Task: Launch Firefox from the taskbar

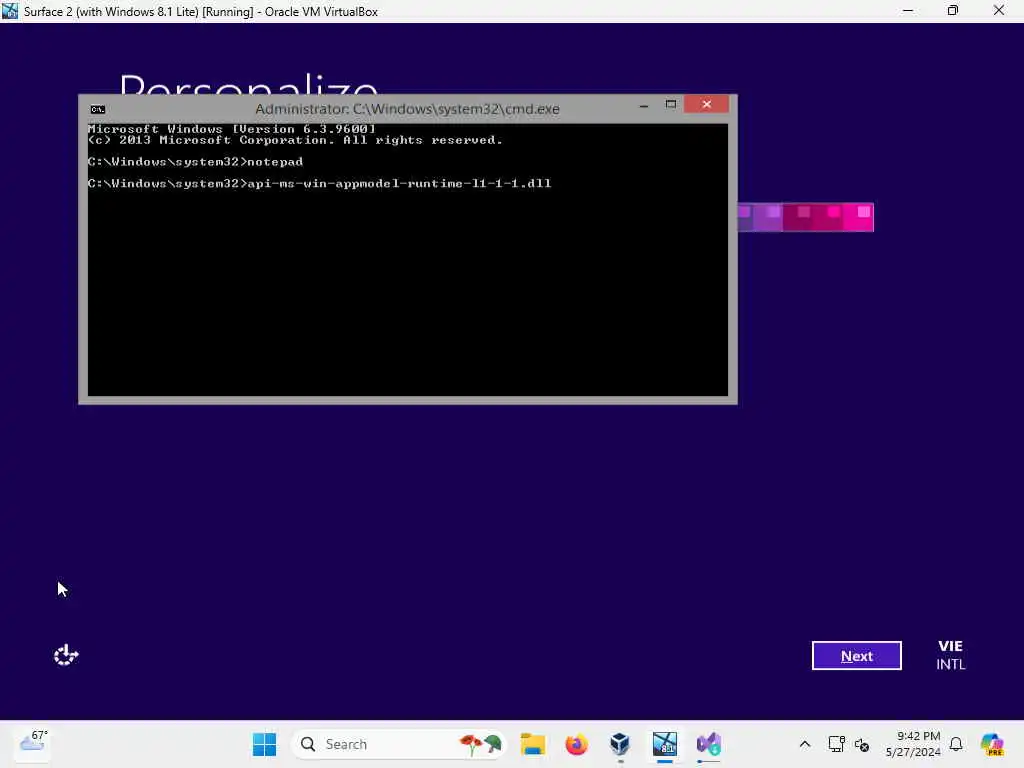Action: coord(577,744)
